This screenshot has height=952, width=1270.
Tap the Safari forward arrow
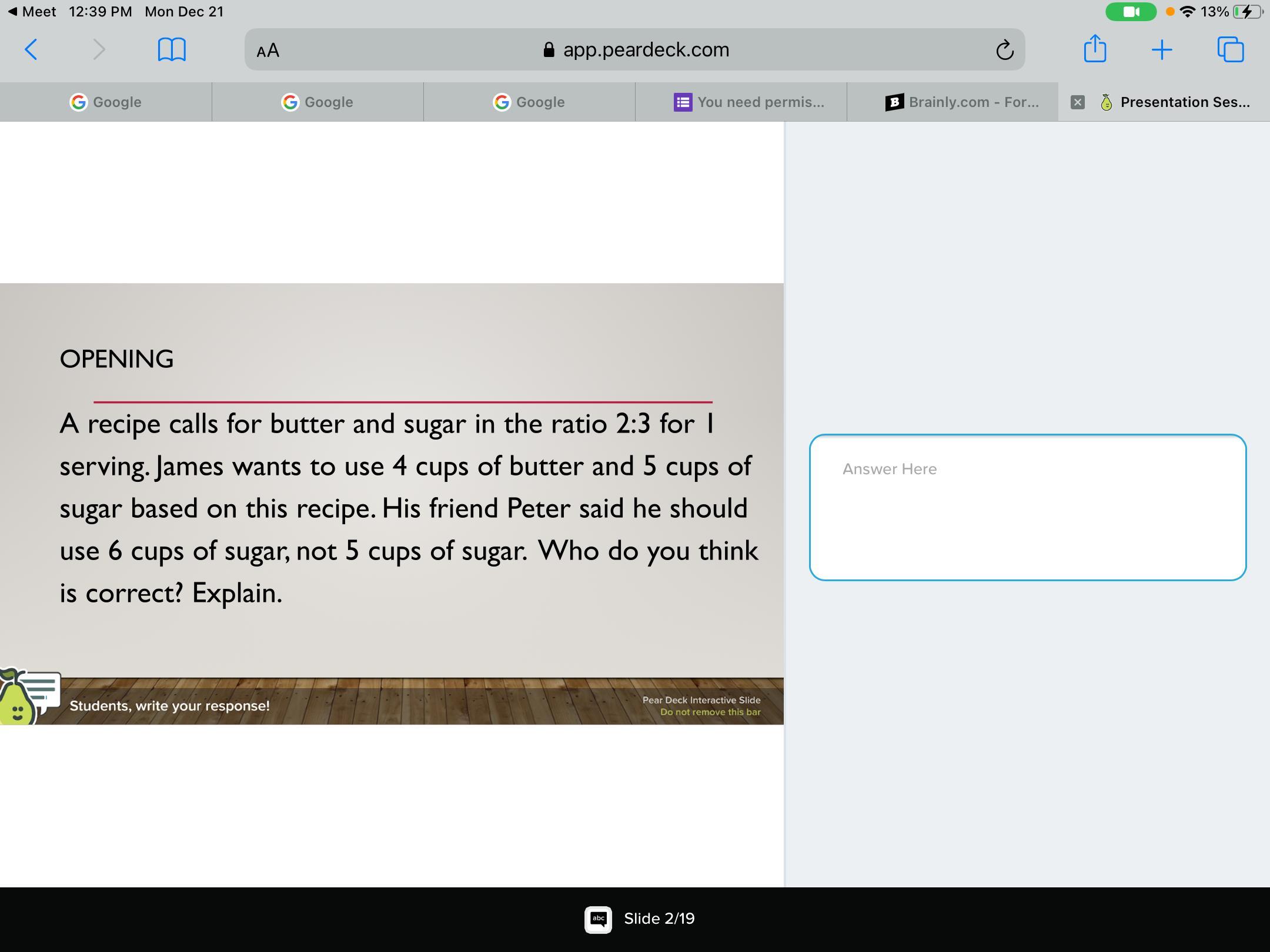coord(99,50)
